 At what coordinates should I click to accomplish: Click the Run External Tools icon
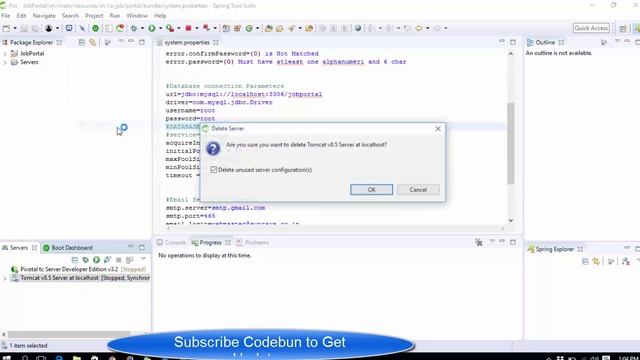pyautogui.click(x=170, y=28)
